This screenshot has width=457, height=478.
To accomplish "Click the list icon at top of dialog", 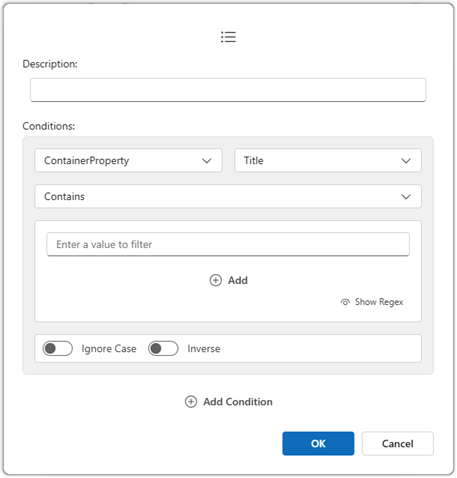I will coord(228,37).
